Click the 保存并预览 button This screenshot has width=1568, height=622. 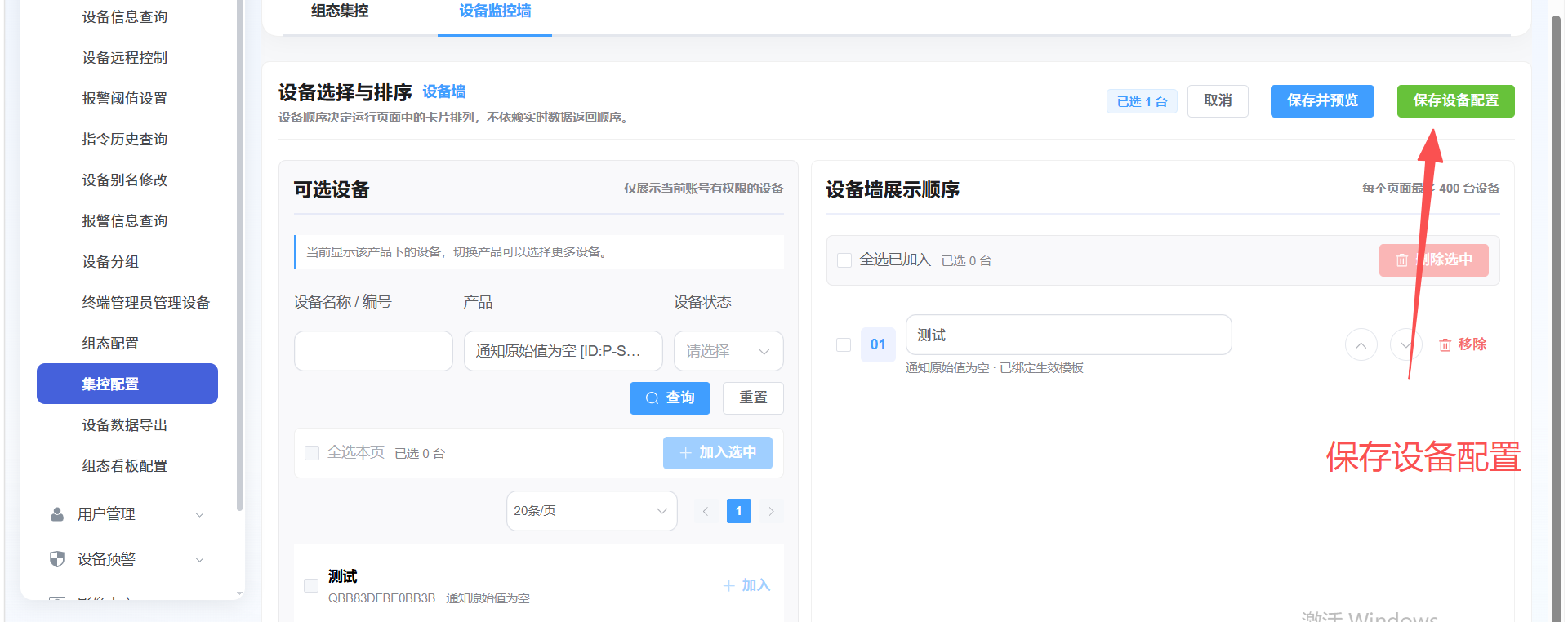click(x=1322, y=101)
